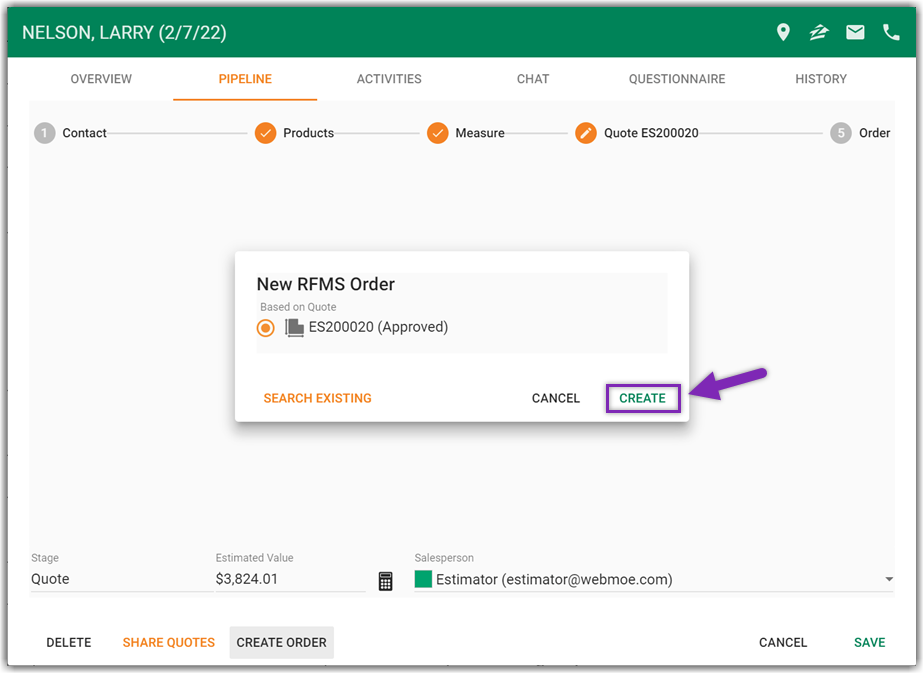Open the Questionnaire tab
Screen dimensions: 924x674
click(x=676, y=79)
